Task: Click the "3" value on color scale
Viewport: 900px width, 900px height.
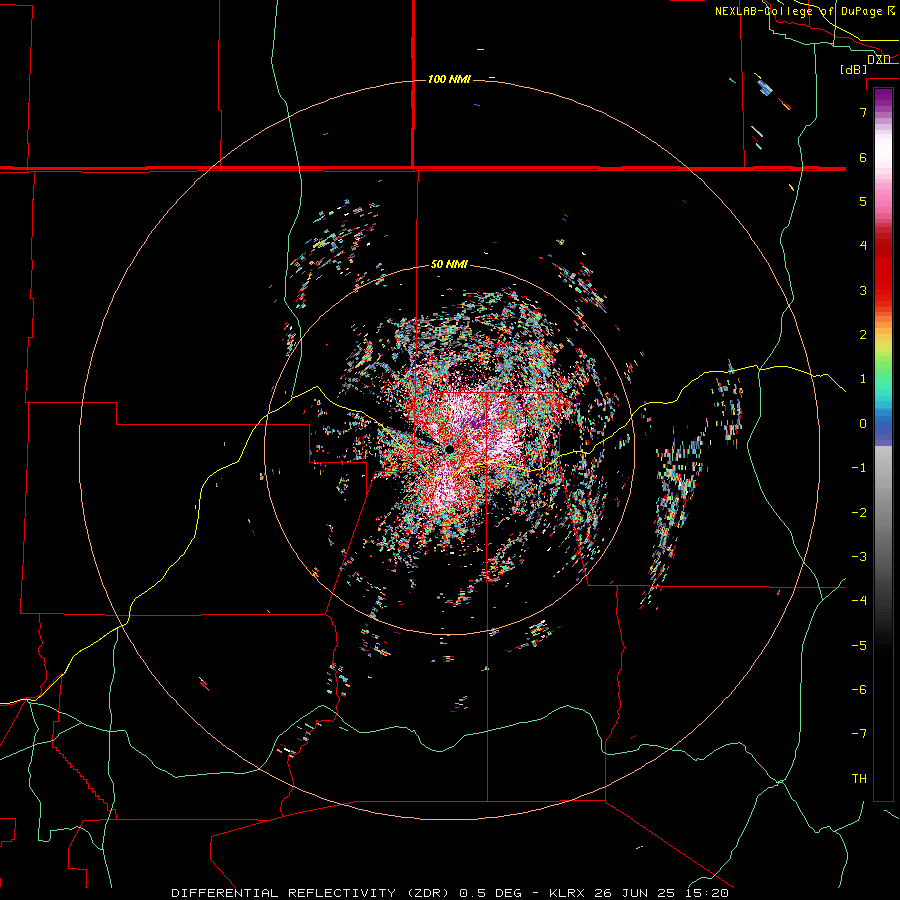Action: point(863,290)
